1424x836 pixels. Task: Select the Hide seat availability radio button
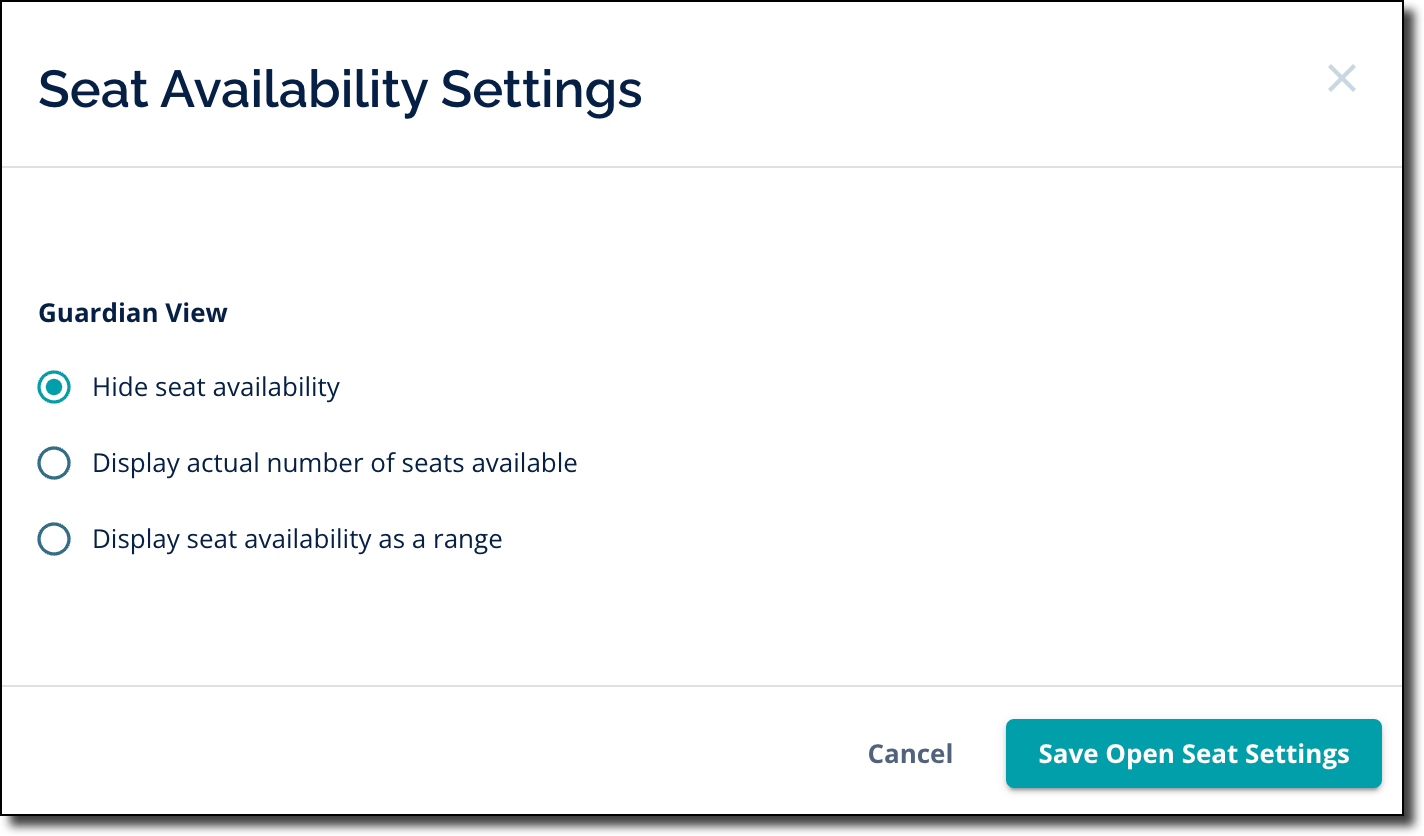(54, 387)
